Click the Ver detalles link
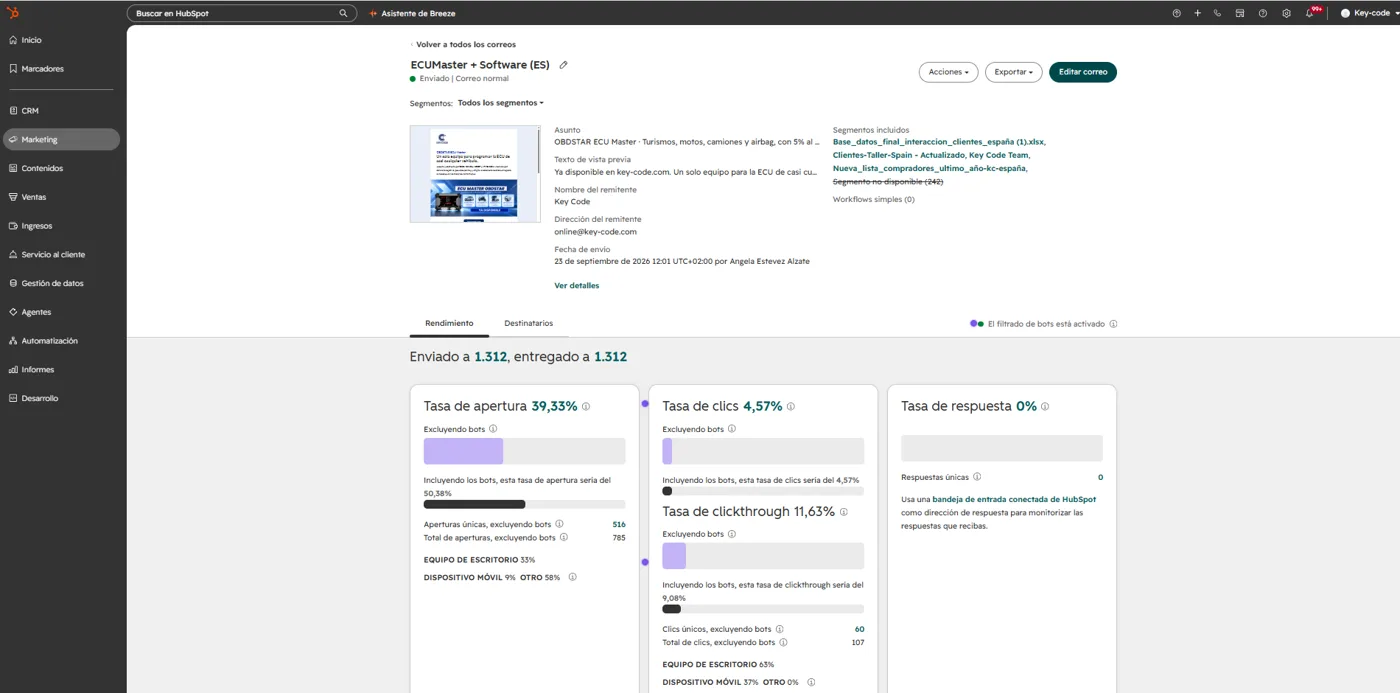 pos(577,286)
